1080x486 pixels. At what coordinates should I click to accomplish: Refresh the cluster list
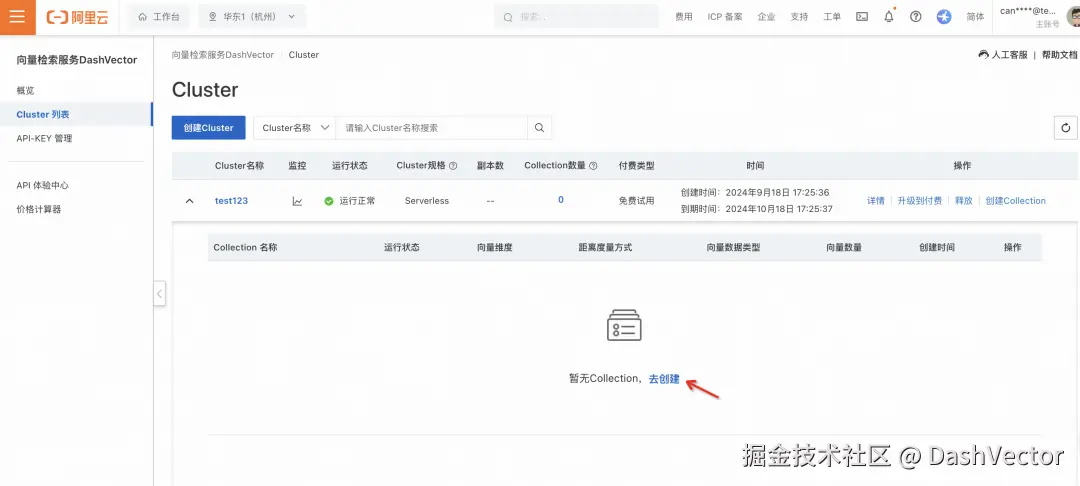click(1066, 127)
